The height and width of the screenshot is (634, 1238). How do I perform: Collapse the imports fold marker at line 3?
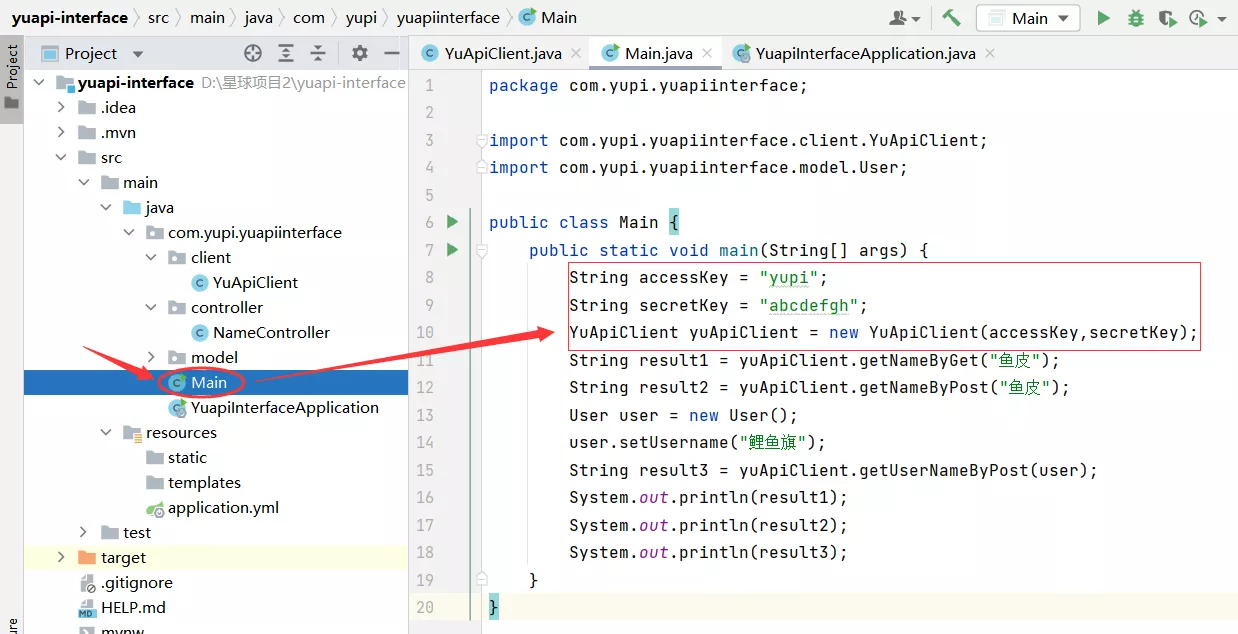(481, 141)
